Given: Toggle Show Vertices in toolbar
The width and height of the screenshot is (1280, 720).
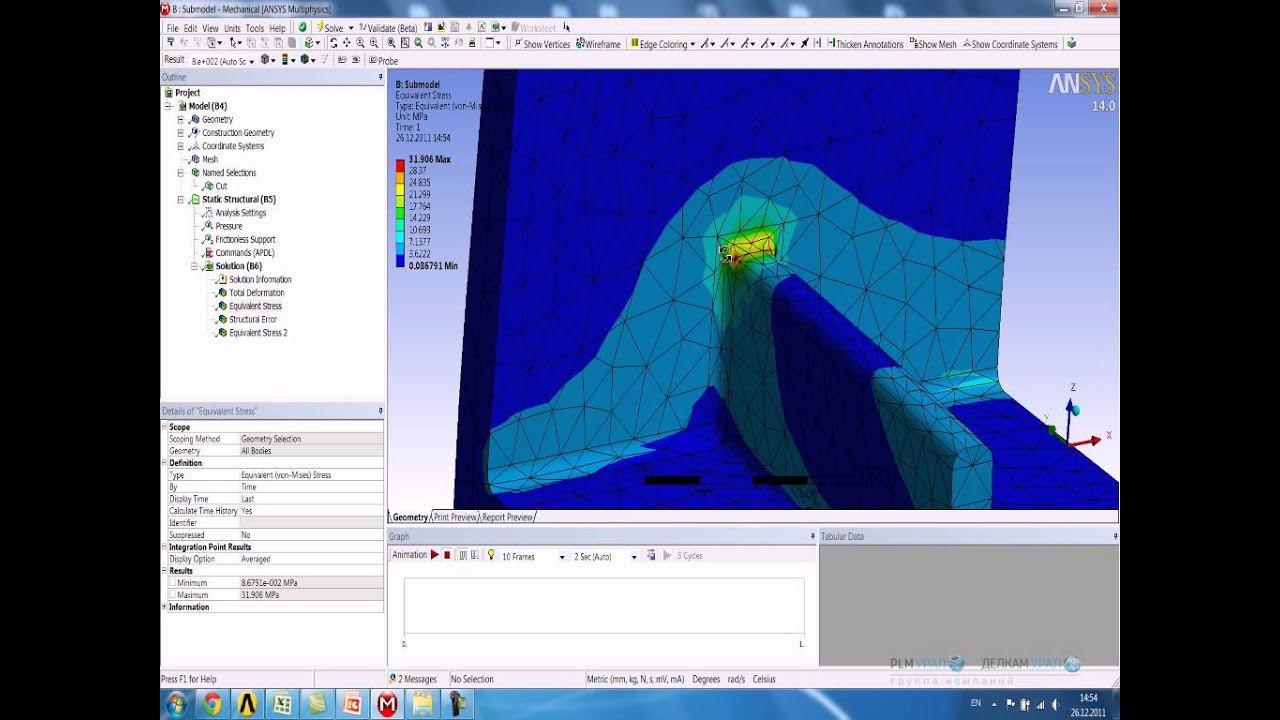Looking at the screenshot, I should point(541,44).
